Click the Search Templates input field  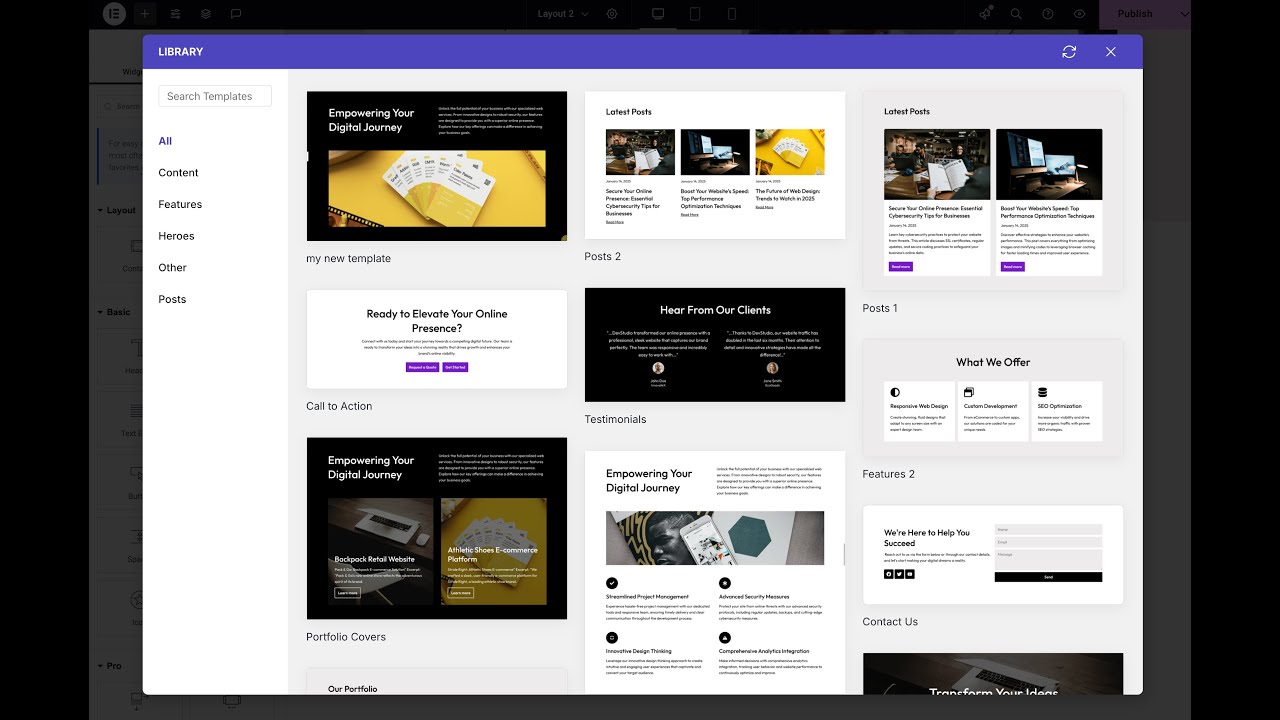point(215,96)
